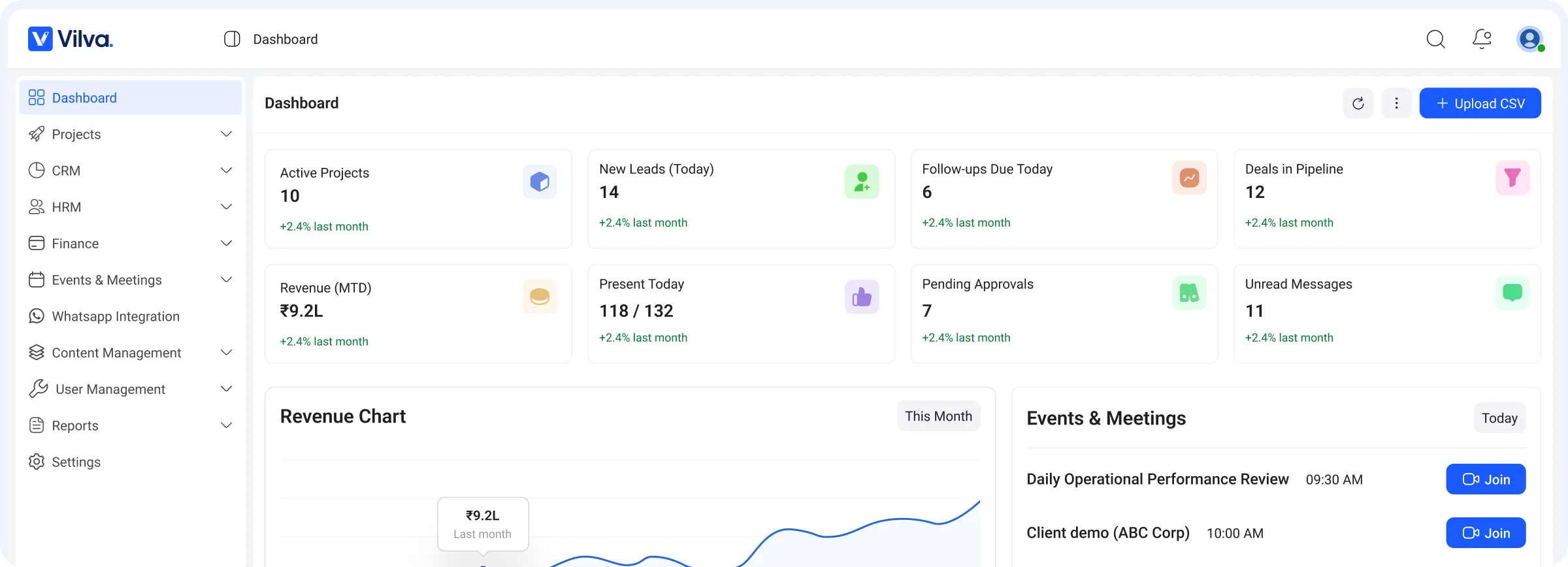The width and height of the screenshot is (1568, 567).
Task: Click the Unread Messages chat icon
Action: pyautogui.click(x=1512, y=293)
